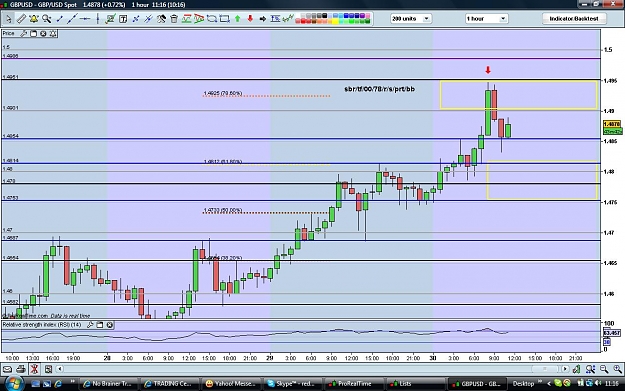
Task: Click the printer icon
Action: pos(21,369)
